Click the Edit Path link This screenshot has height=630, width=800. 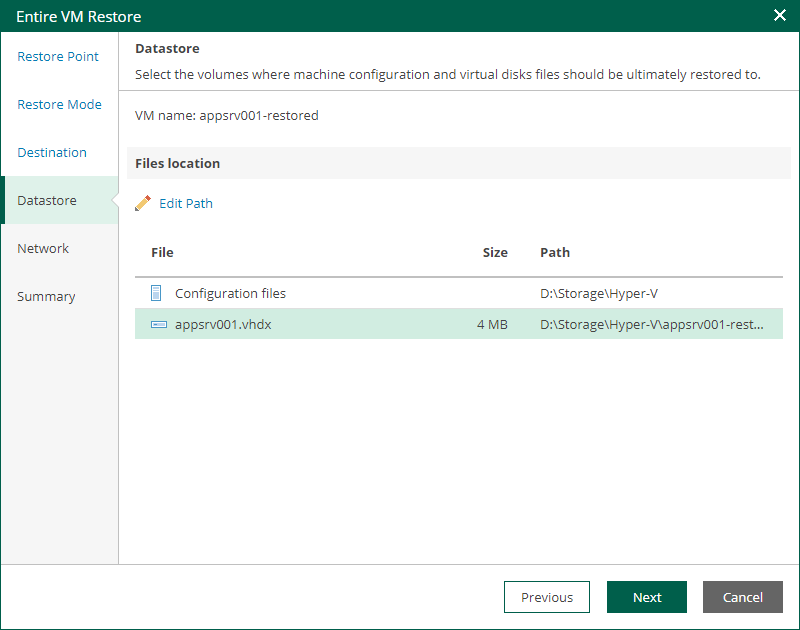pos(185,203)
